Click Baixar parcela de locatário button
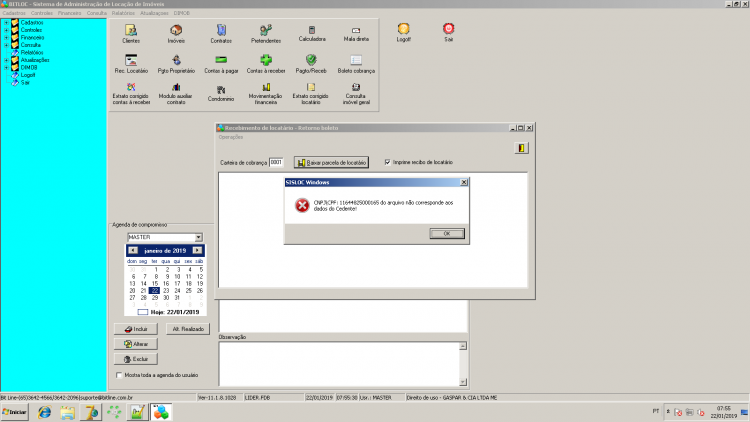The height and width of the screenshot is (422, 750). coord(331,163)
